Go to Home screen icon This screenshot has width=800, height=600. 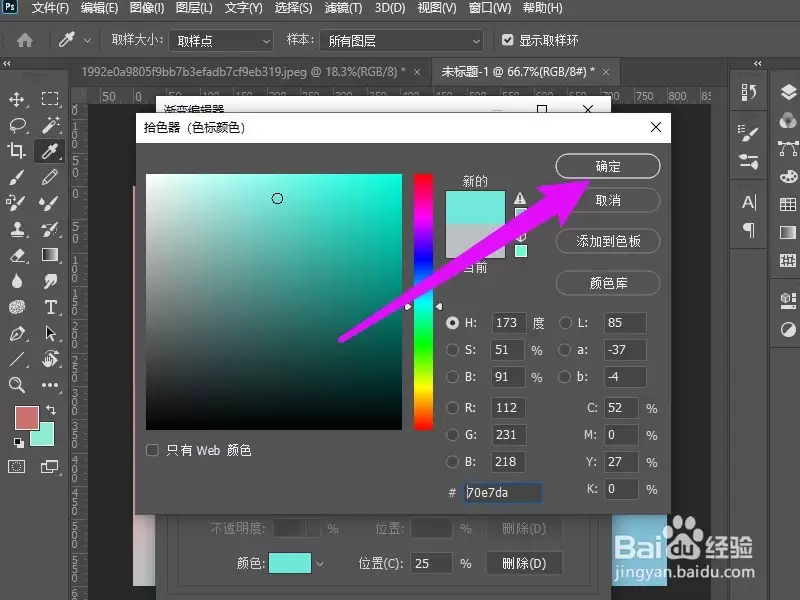(24, 40)
